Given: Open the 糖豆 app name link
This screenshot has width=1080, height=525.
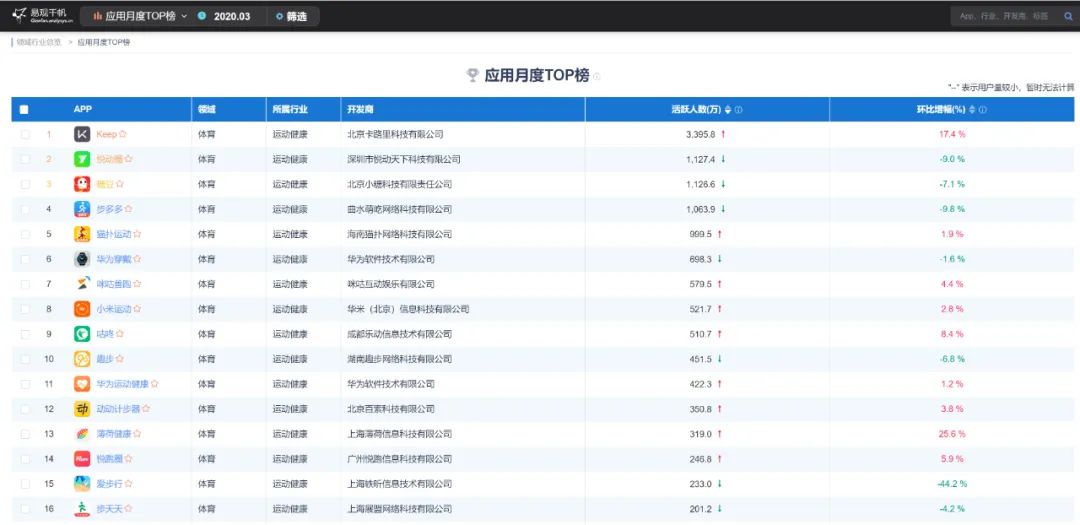Looking at the screenshot, I should tap(105, 184).
